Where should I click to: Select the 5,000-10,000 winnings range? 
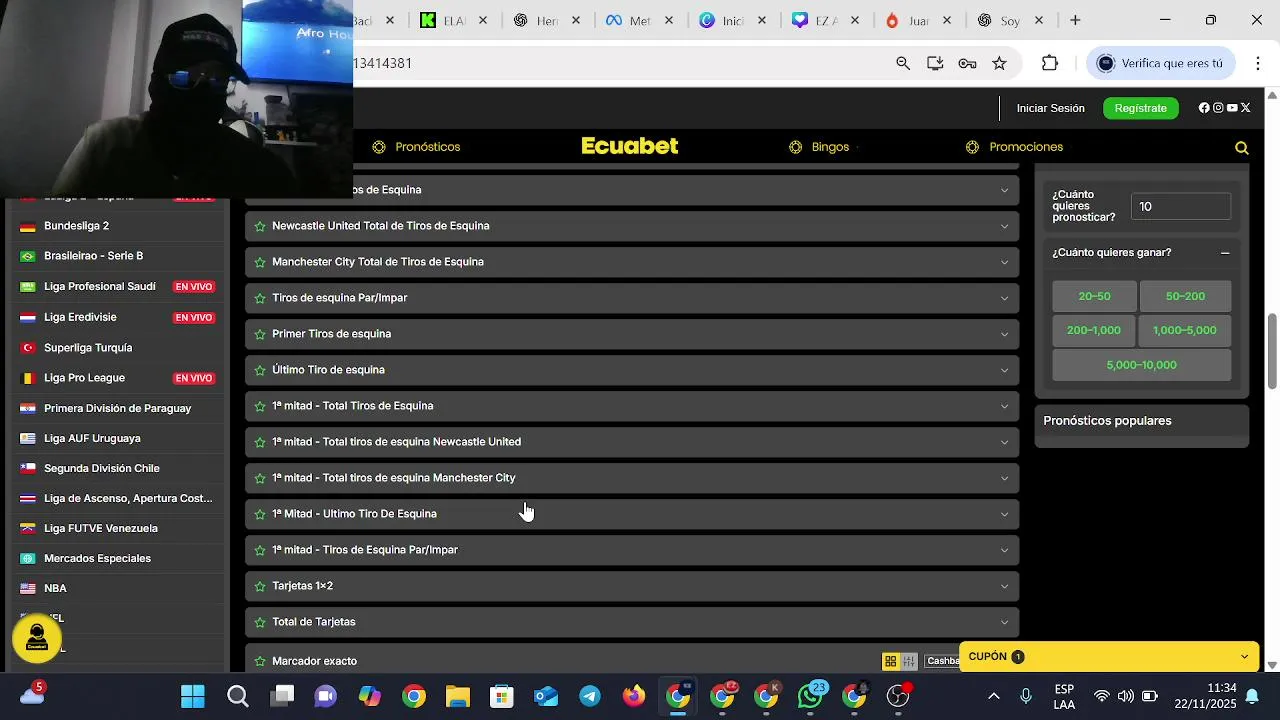(1142, 365)
